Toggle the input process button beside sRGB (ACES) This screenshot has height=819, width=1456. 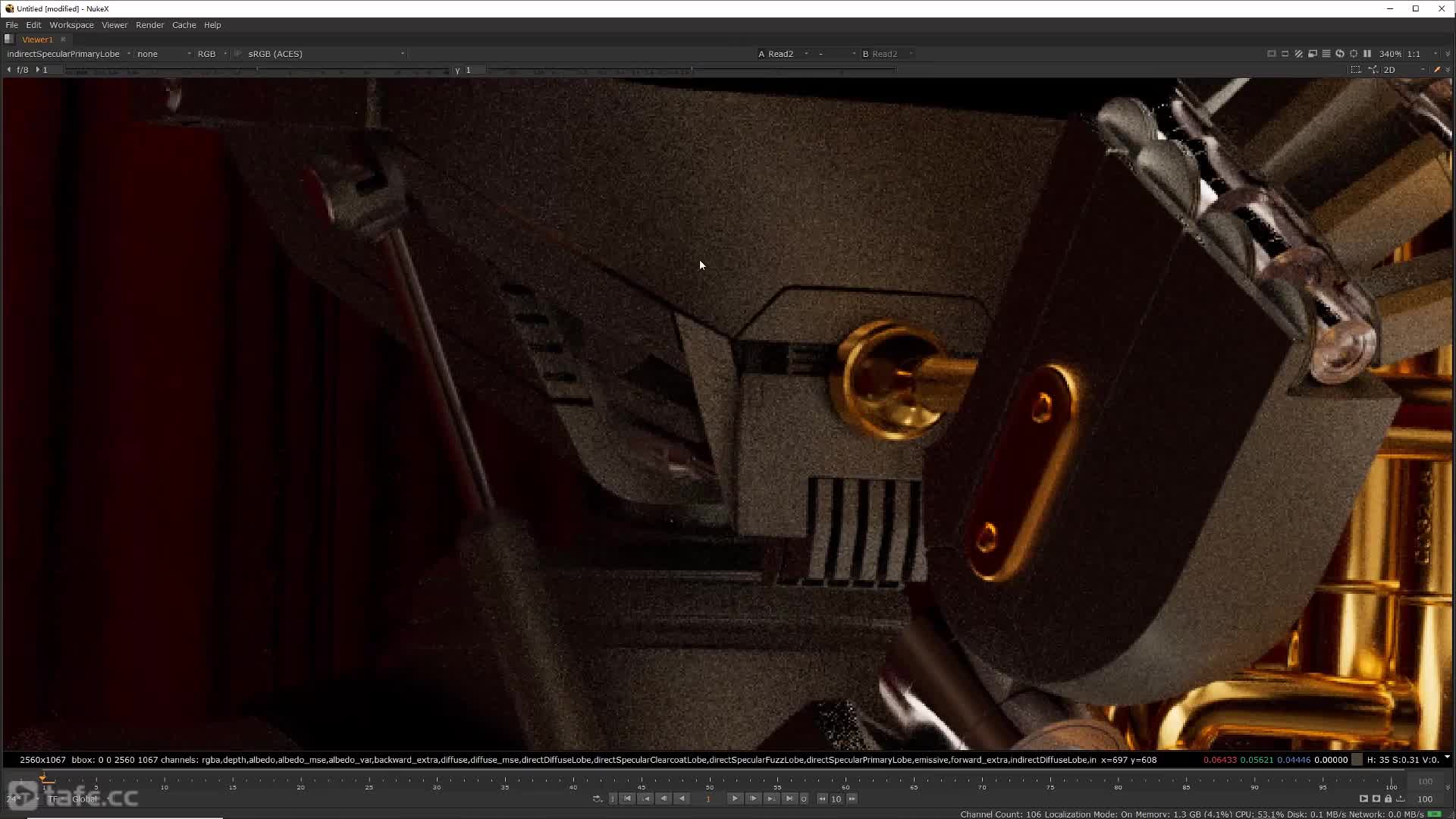(237, 54)
